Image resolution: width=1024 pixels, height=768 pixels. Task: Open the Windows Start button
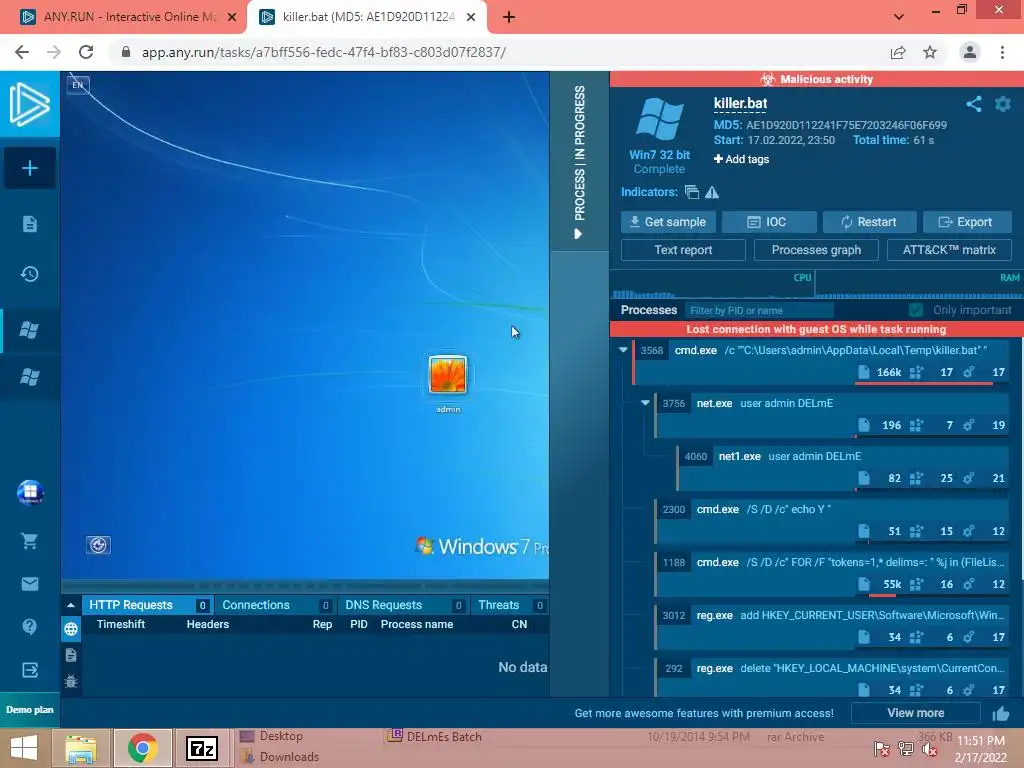24,748
